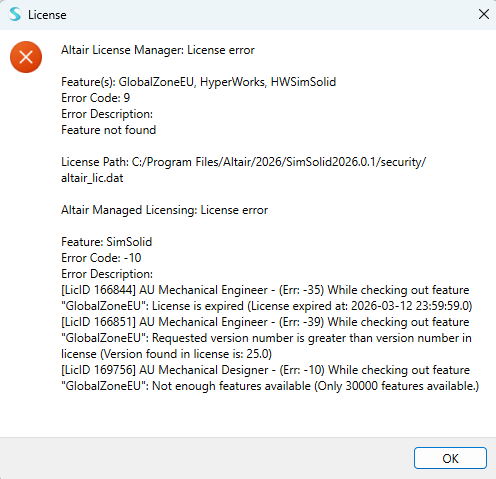Viewport: 496px width, 479px height.
Task: Click the 'altair_lic.dat' file name text
Action: tap(92, 178)
